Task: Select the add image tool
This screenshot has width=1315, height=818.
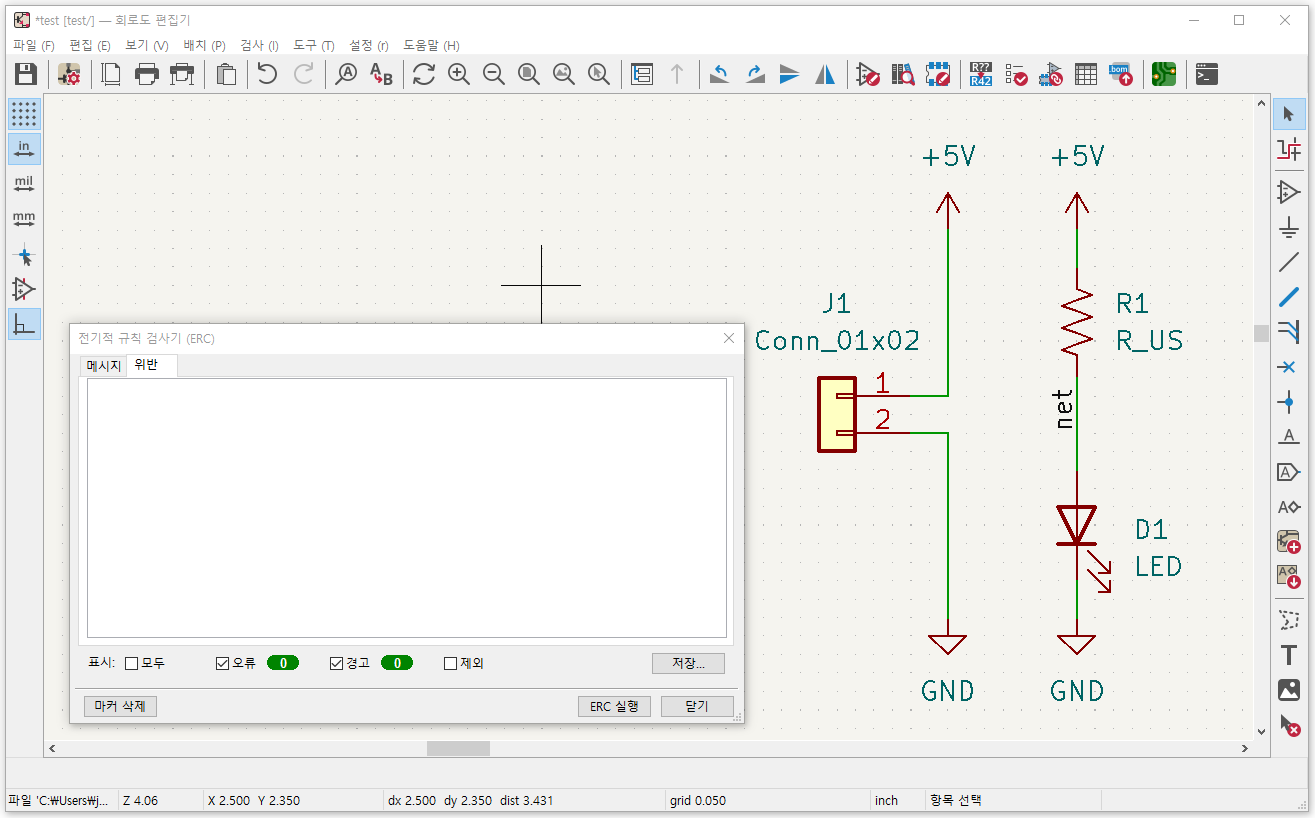Action: [x=1289, y=690]
